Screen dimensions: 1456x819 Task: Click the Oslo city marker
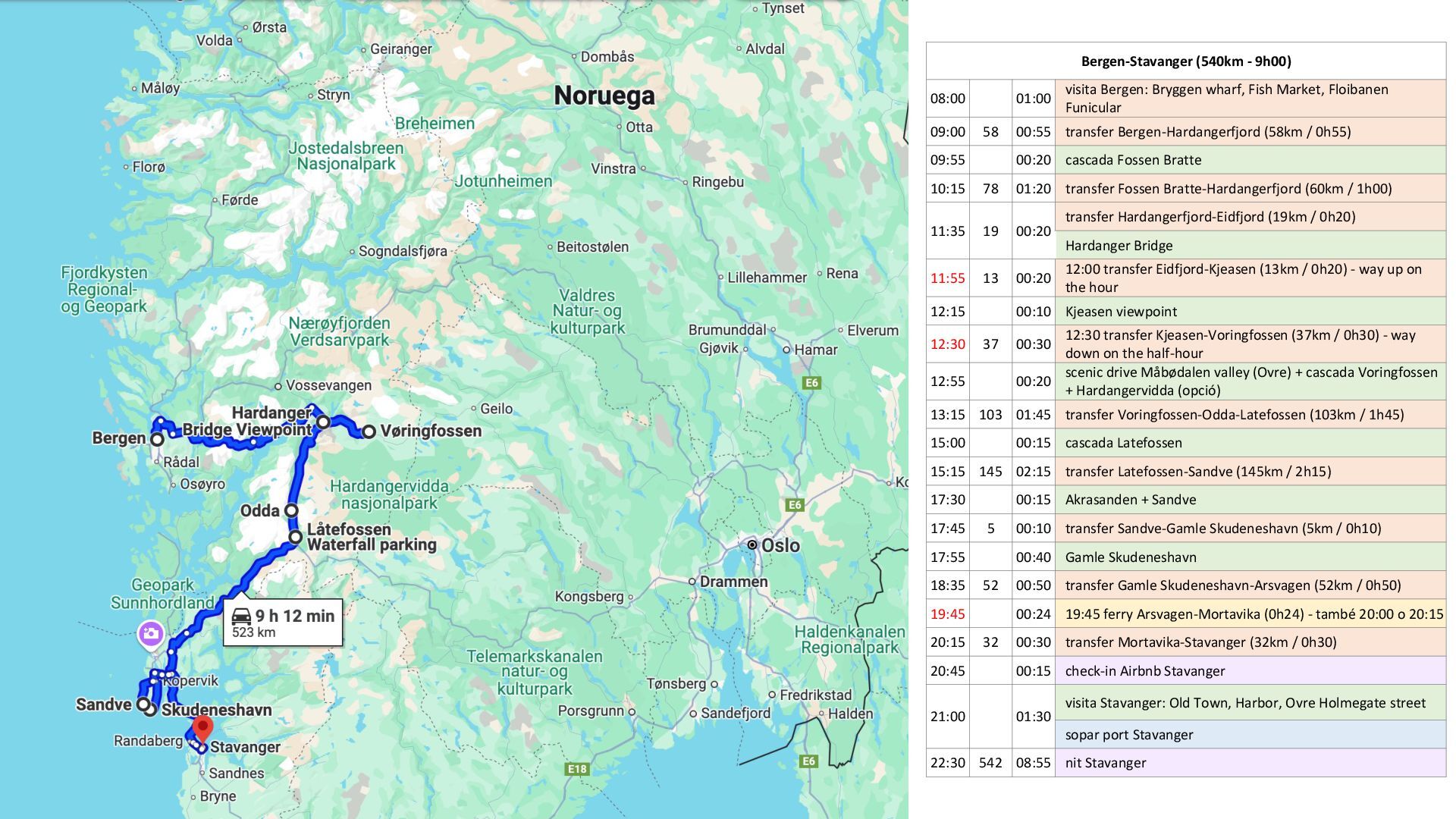(x=752, y=545)
